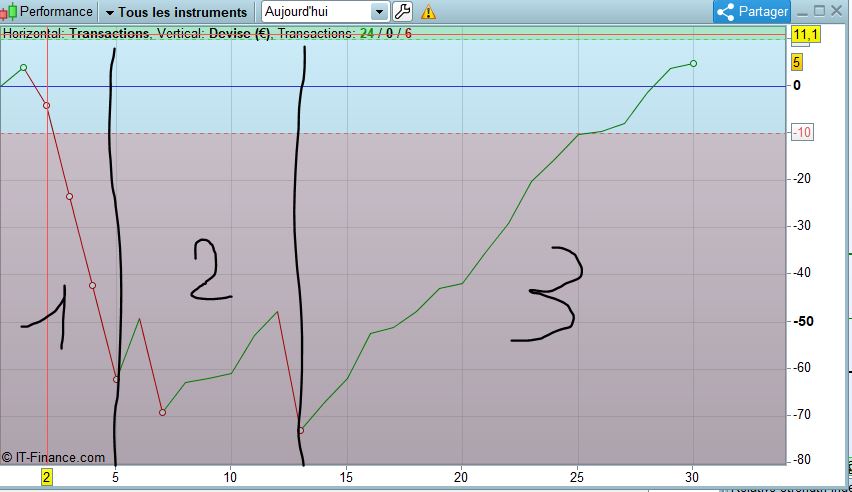Click the curve point at transaction 7
This screenshot has width=852, height=492.
162,413
